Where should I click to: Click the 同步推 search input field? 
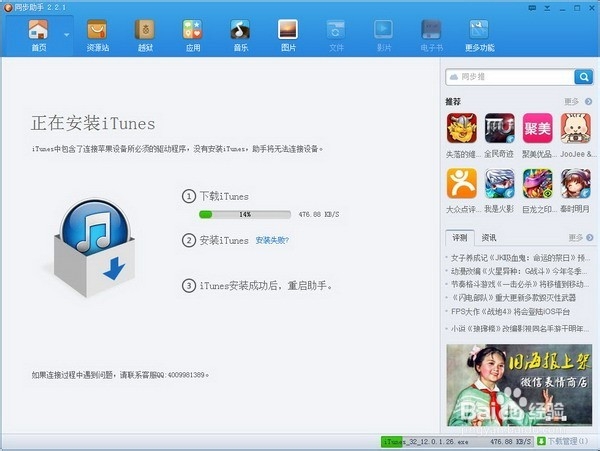point(510,77)
